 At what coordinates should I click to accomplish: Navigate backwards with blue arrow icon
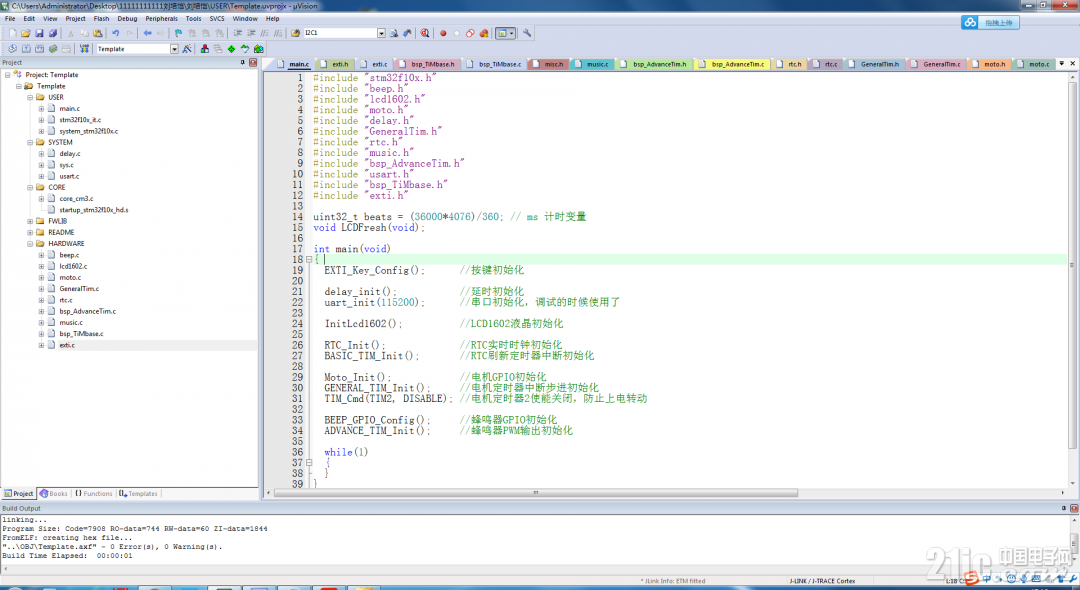147,33
